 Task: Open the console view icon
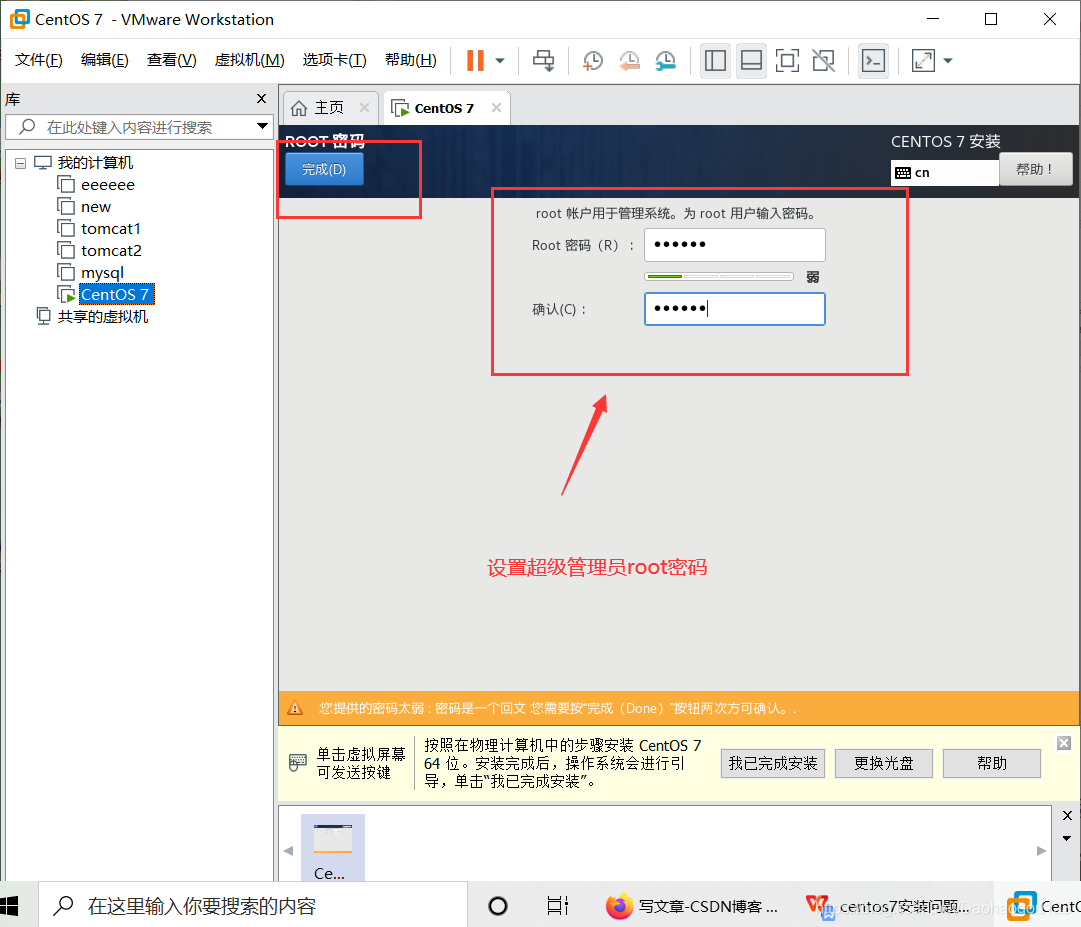[x=873, y=61]
